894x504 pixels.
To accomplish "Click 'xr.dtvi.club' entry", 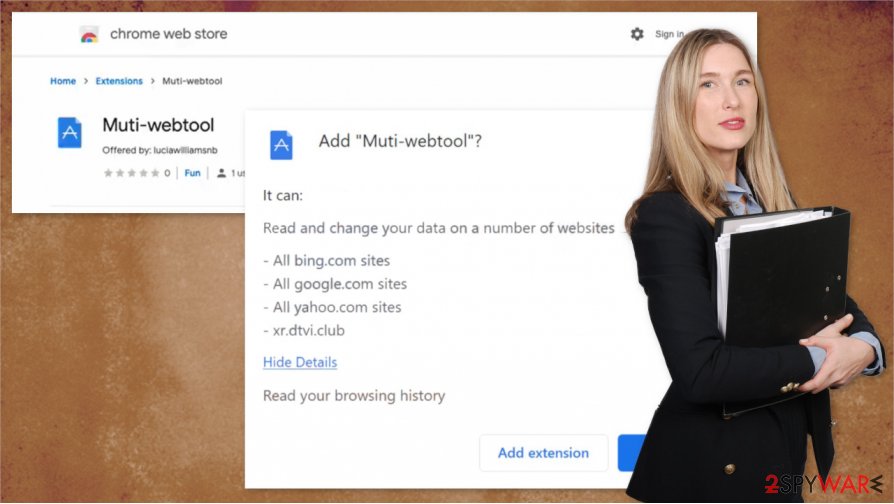I will coord(304,331).
